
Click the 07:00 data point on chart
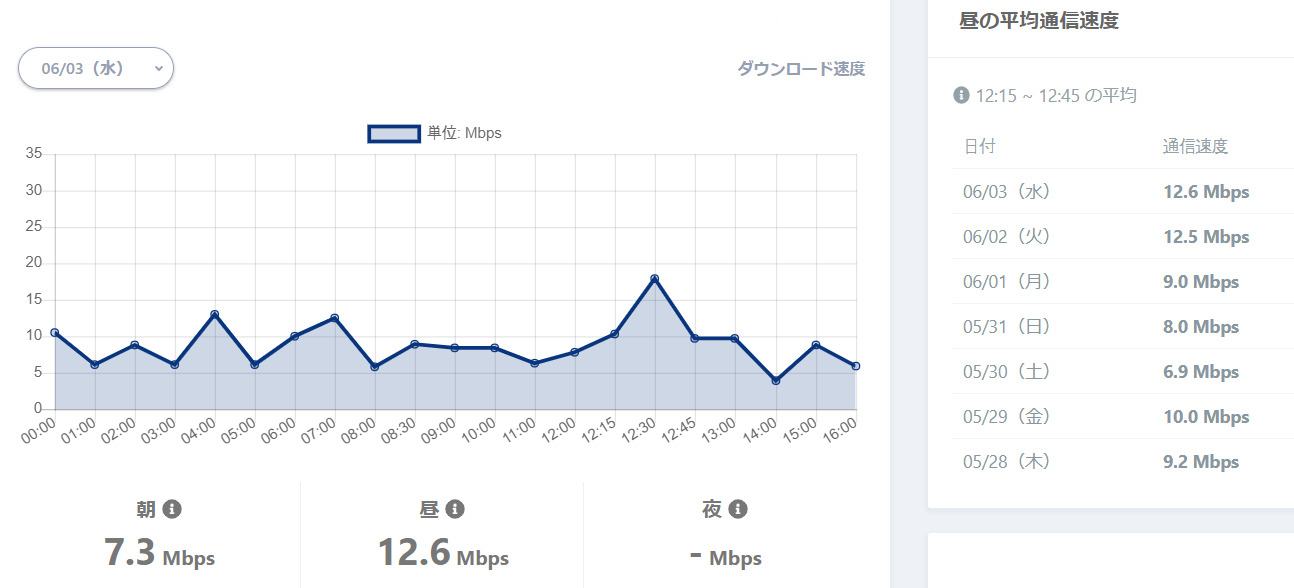(x=334, y=318)
